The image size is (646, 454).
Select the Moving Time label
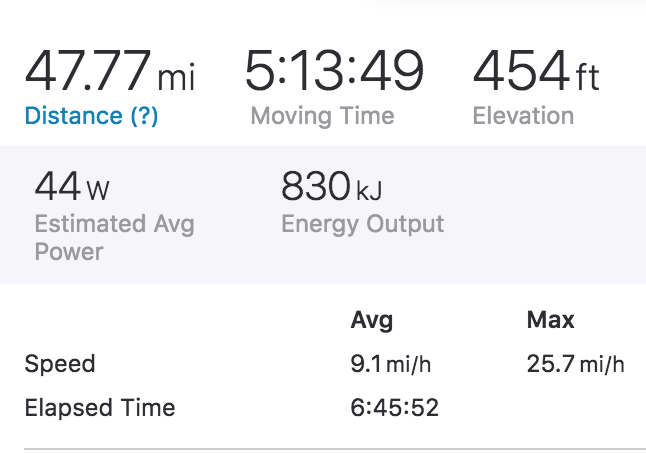[x=323, y=116]
